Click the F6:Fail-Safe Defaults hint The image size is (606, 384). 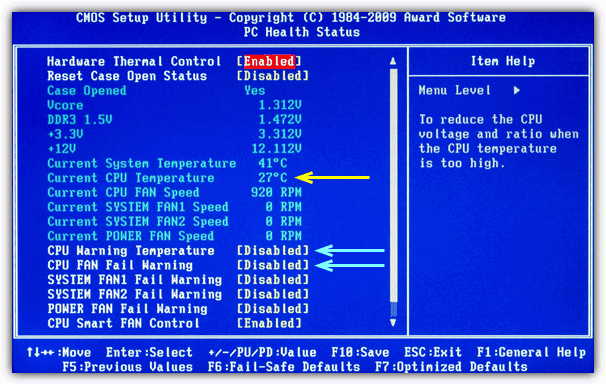[x=284, y=366]
